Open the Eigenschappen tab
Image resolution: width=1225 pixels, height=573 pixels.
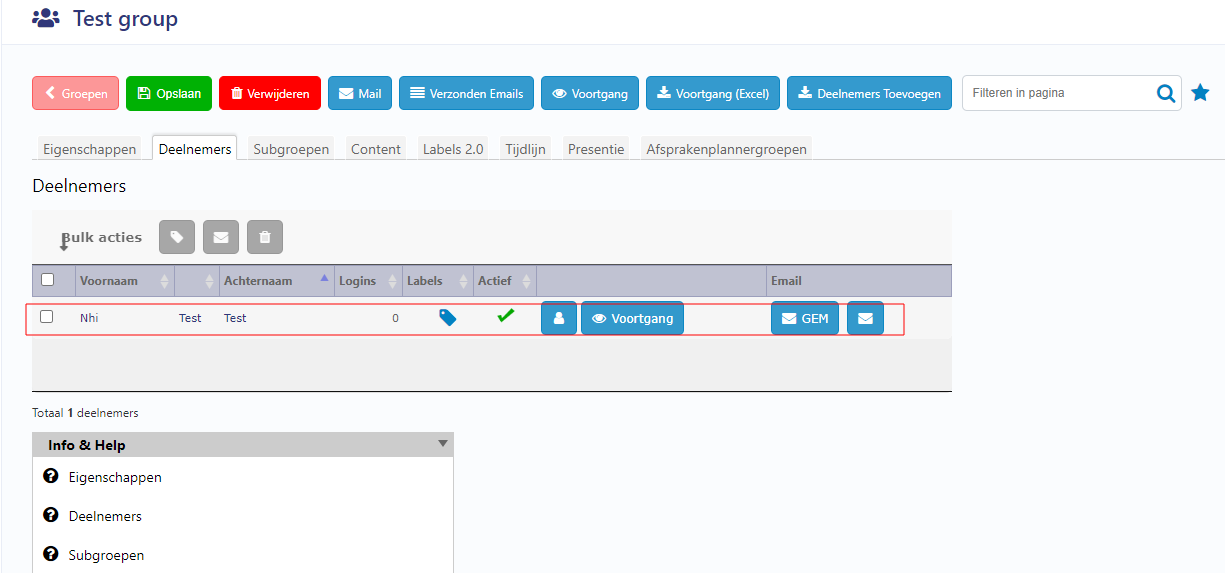click(89, 149)
